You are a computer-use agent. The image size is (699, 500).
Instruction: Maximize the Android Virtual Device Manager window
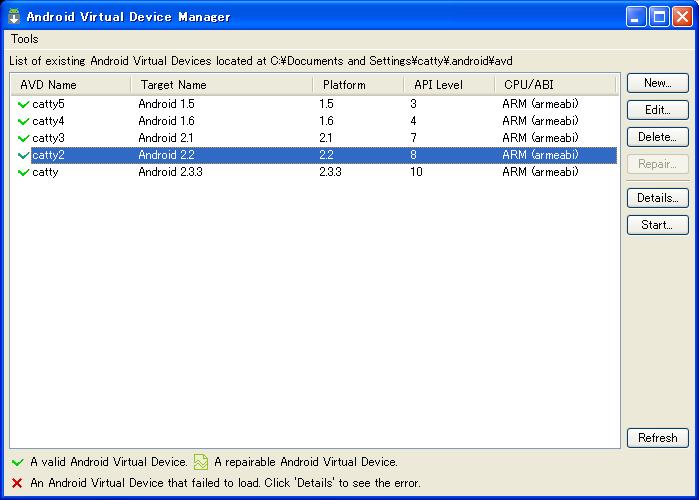pos(658,16)
